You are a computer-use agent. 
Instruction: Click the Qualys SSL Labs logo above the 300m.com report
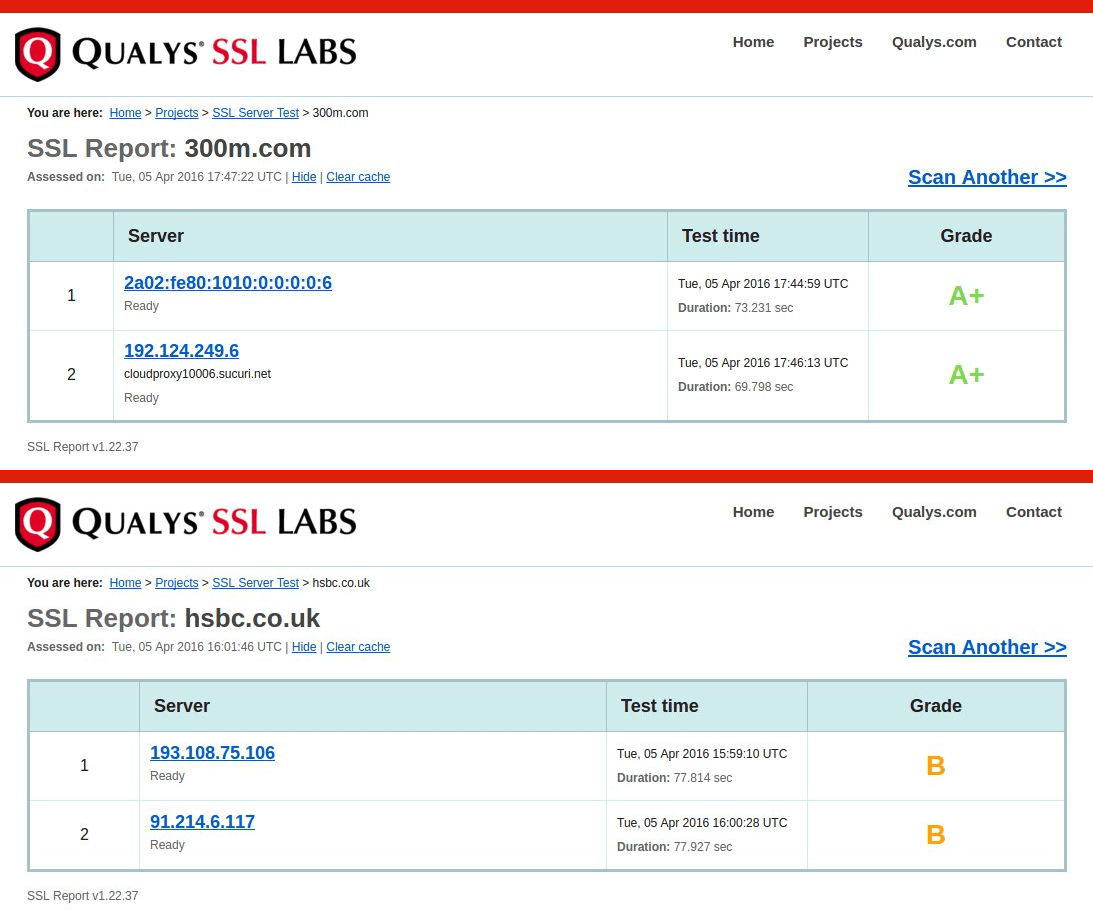[185, 54]
